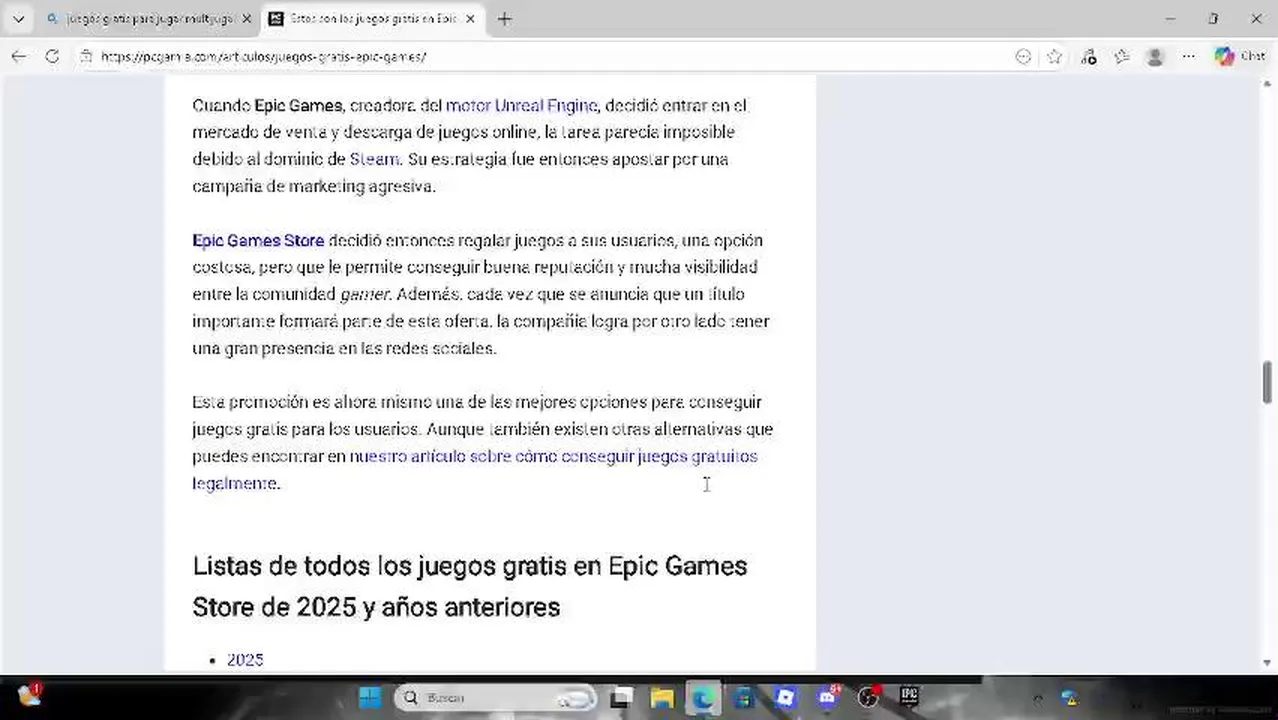Open the widgets icon with notification badge
Screen dimensions: 1278x720
coord(28,695)
